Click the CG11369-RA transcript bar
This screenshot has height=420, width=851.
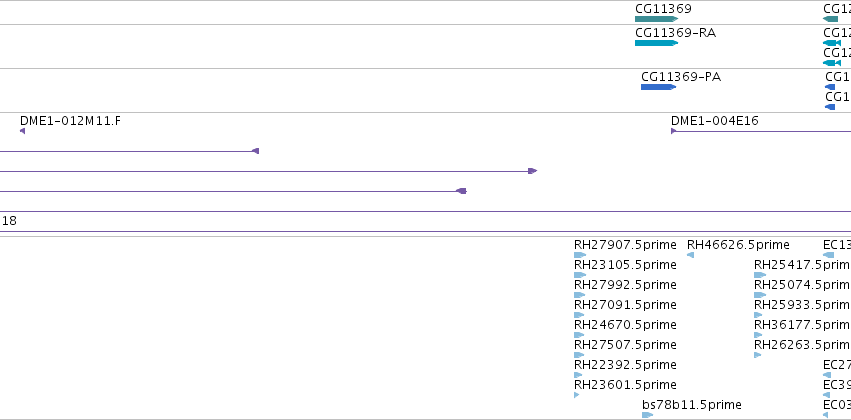[x=656, y=43]
